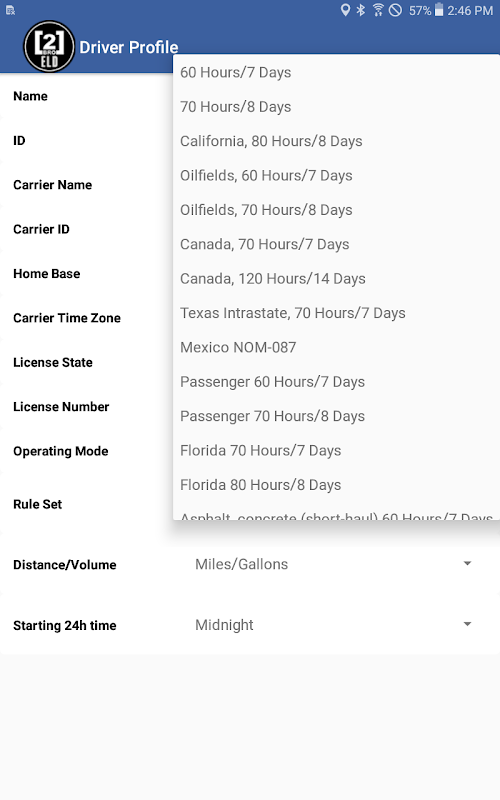Tap the Bluetooth status bar icon

[361, 10]
